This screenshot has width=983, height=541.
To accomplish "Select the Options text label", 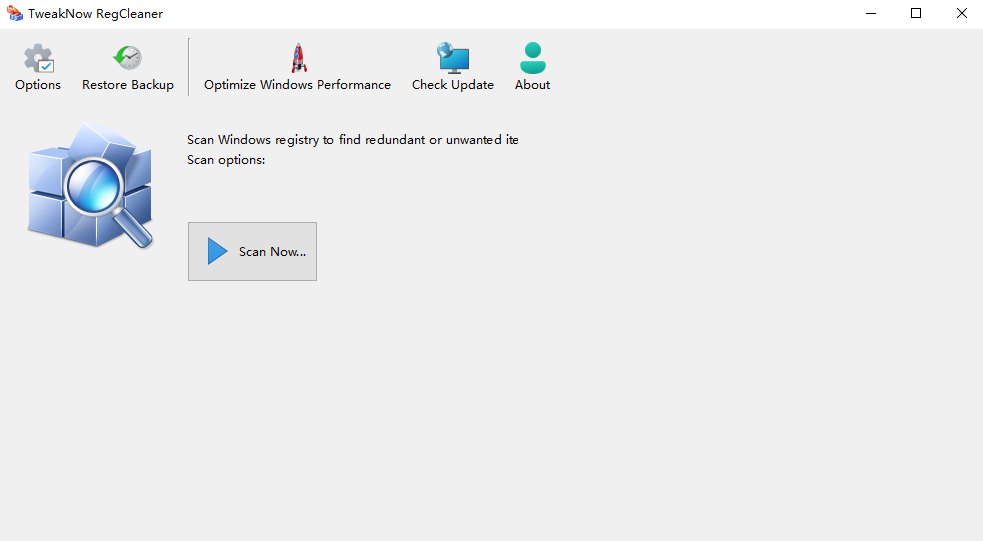I will [x=38, y=85].
